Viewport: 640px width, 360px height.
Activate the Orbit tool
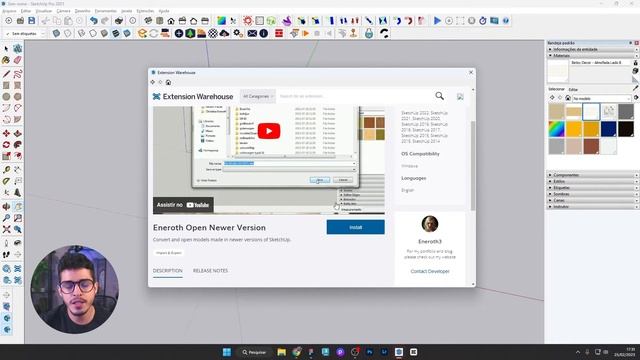click(6, 207)
